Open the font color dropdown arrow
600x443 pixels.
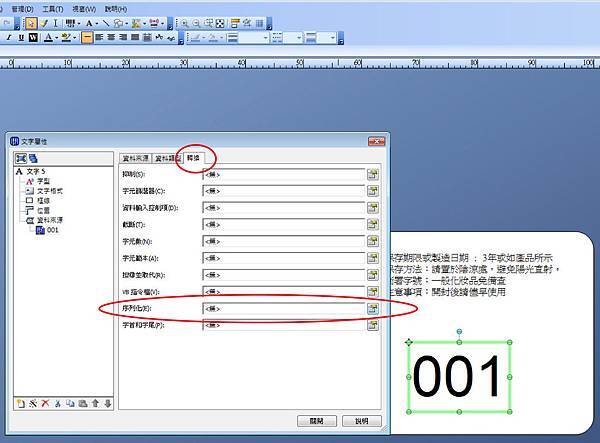click(x=57, y=37)
